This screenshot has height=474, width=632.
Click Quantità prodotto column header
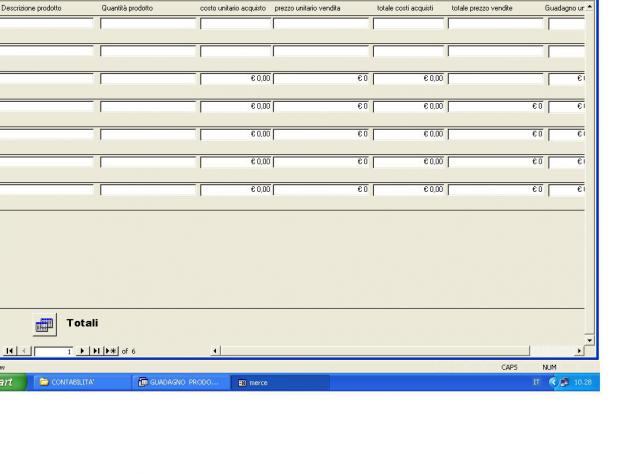127,8
